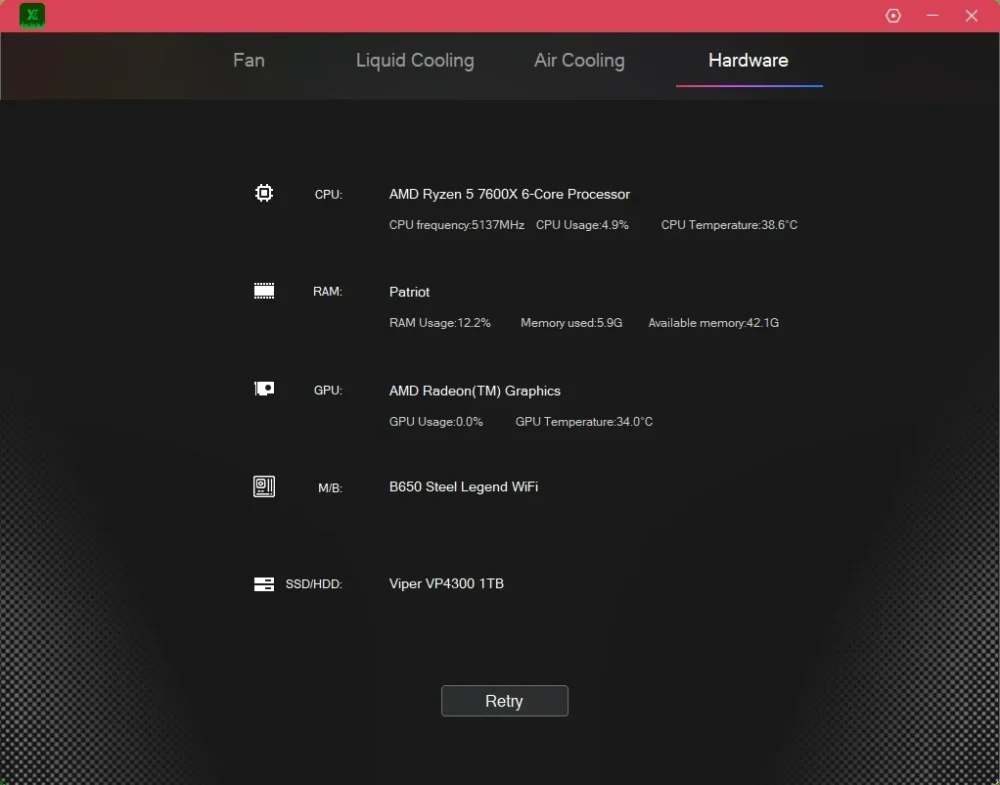The image size is (1000, 785).
Task: Click the green app logo icon
Action: [32, 15]
